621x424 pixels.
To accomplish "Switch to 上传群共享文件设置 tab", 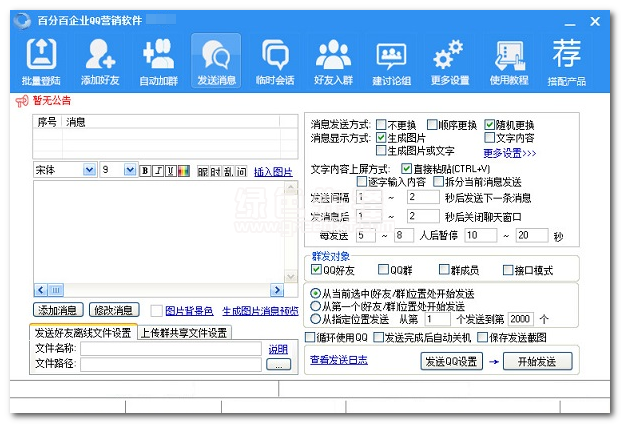I will point(184,333).
